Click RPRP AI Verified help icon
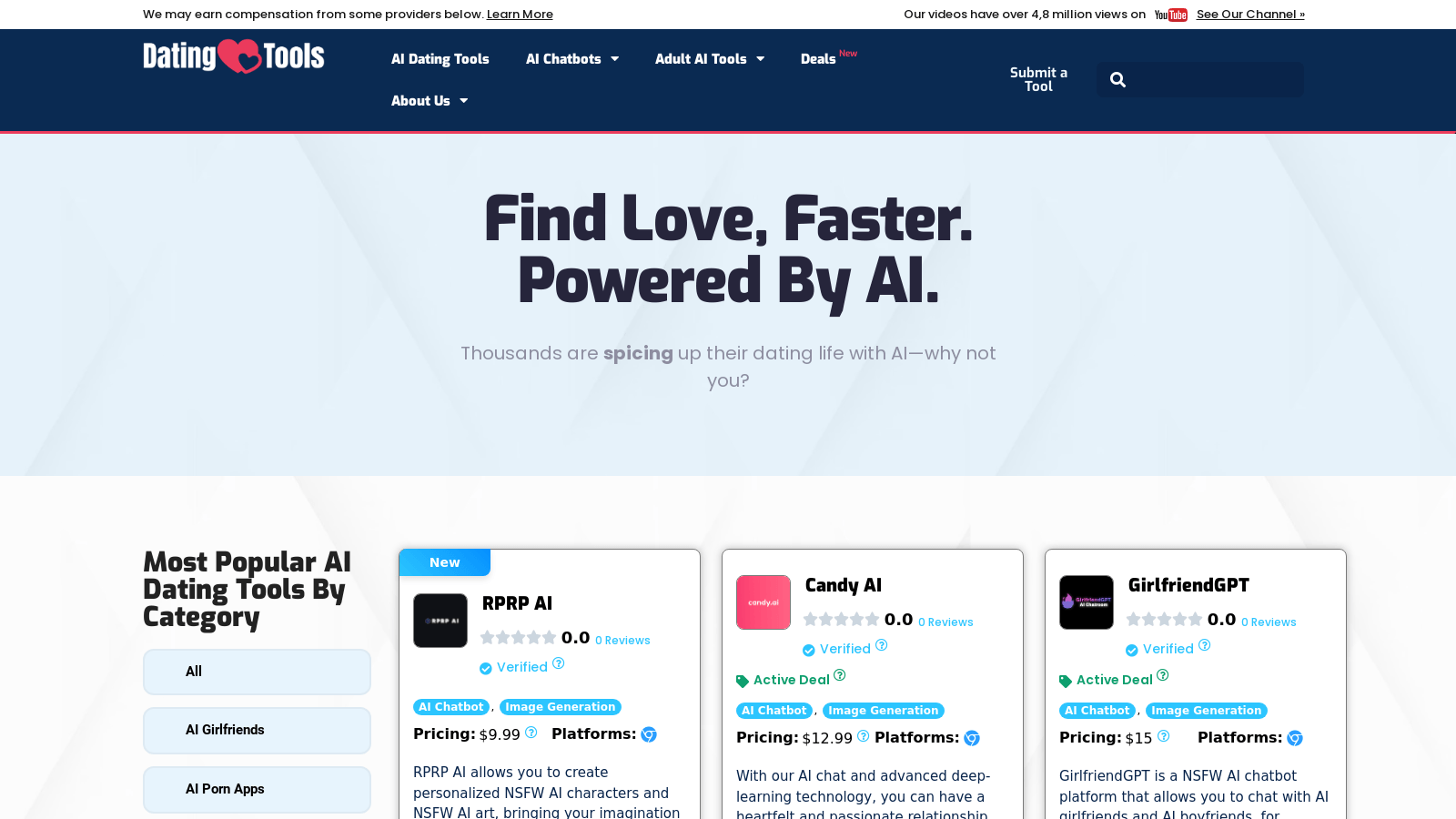1456x819 pixels. tap(559, 663)
